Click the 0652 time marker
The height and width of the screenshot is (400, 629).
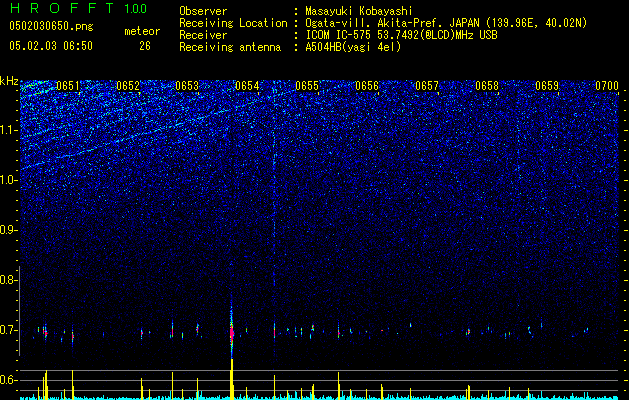128,86
